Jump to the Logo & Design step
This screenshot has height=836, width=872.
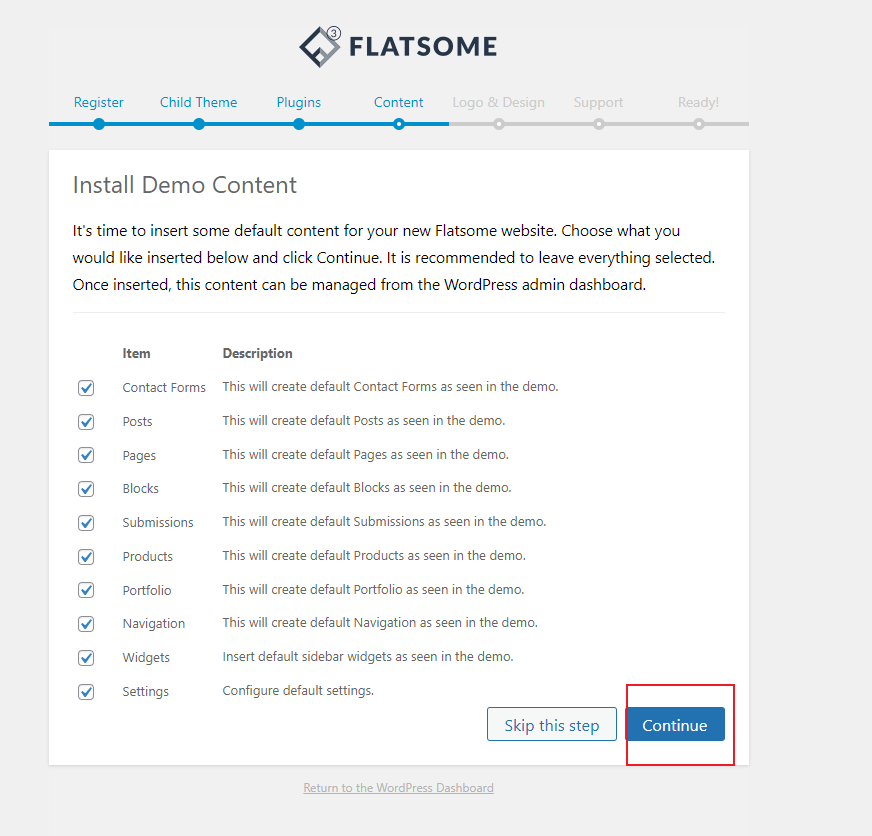click(x=499, y=102)
